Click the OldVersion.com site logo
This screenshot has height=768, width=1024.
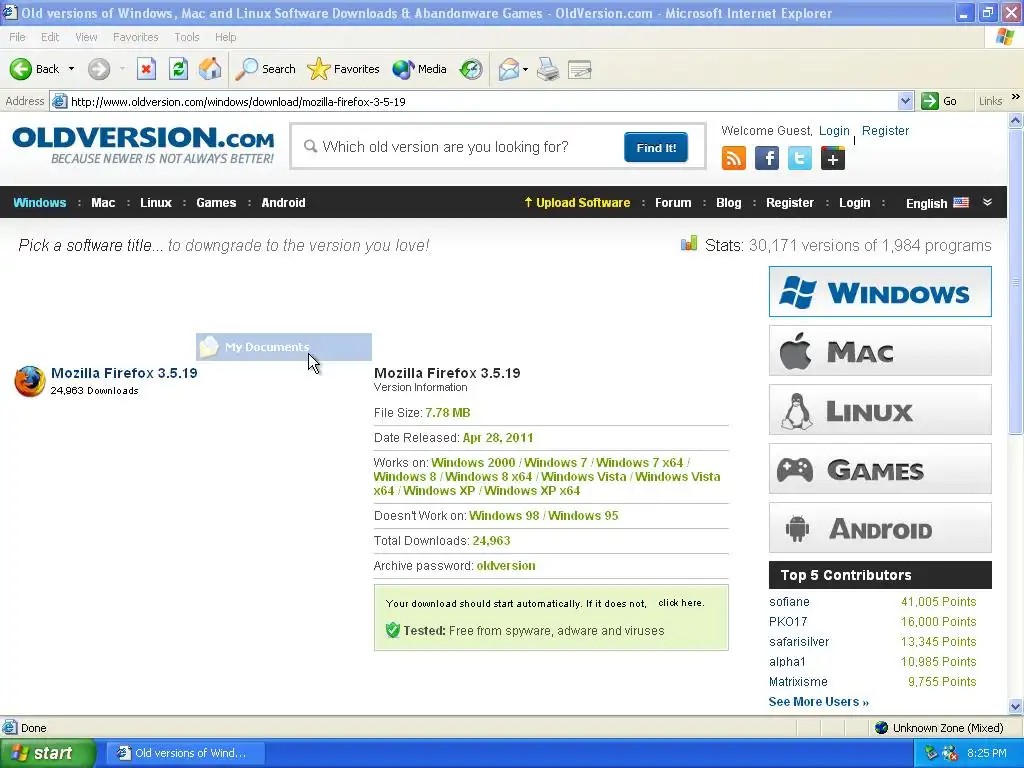[x=143, y=145]
